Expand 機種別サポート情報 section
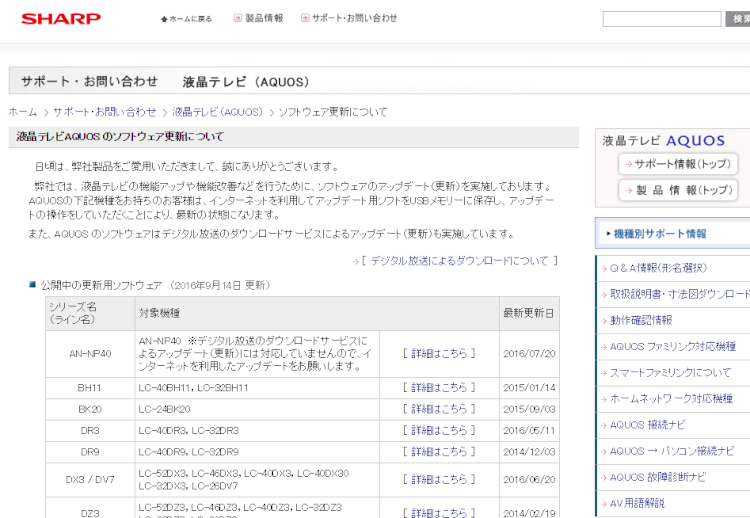Image resolution: width=750 pixels, height=518 pixels. click(660, 234)
